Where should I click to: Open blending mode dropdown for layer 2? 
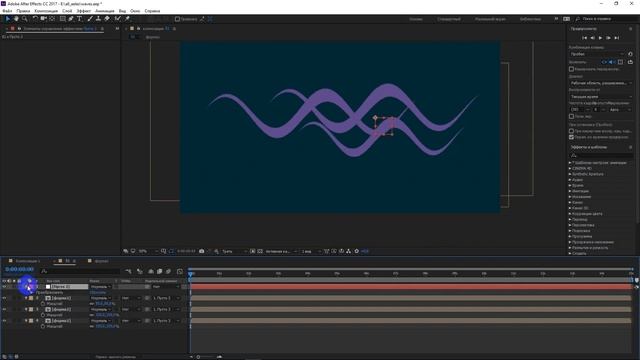tap(100, 298)
